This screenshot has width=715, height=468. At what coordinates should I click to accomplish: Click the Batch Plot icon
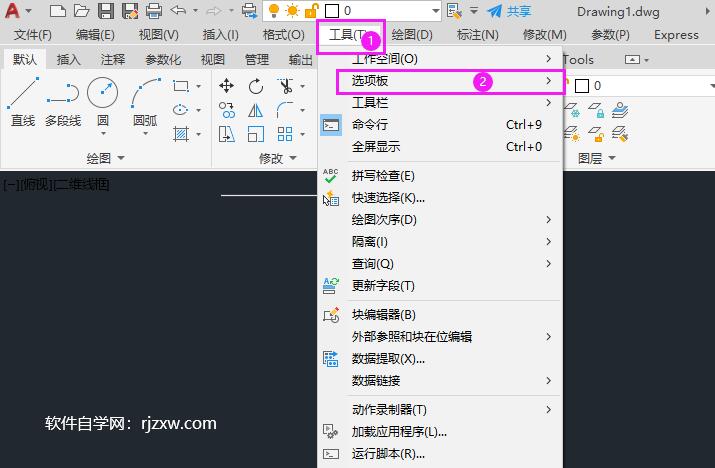(x=249, y=10)
